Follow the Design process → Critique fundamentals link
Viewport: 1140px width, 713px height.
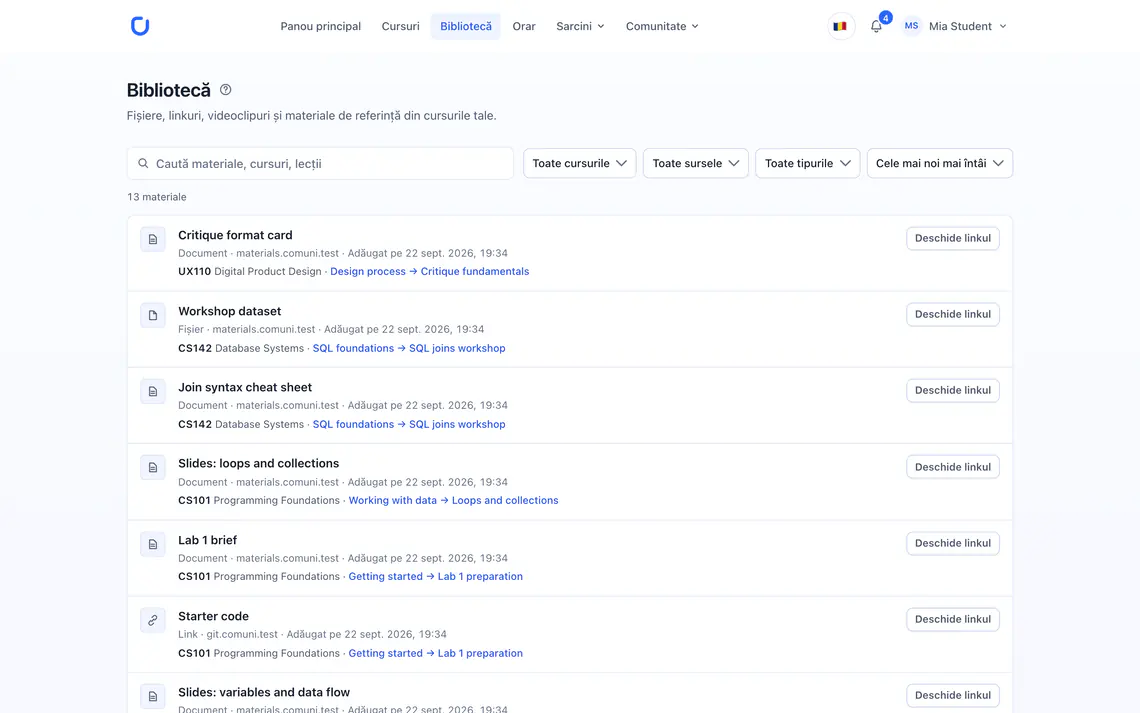click(430, 271)
